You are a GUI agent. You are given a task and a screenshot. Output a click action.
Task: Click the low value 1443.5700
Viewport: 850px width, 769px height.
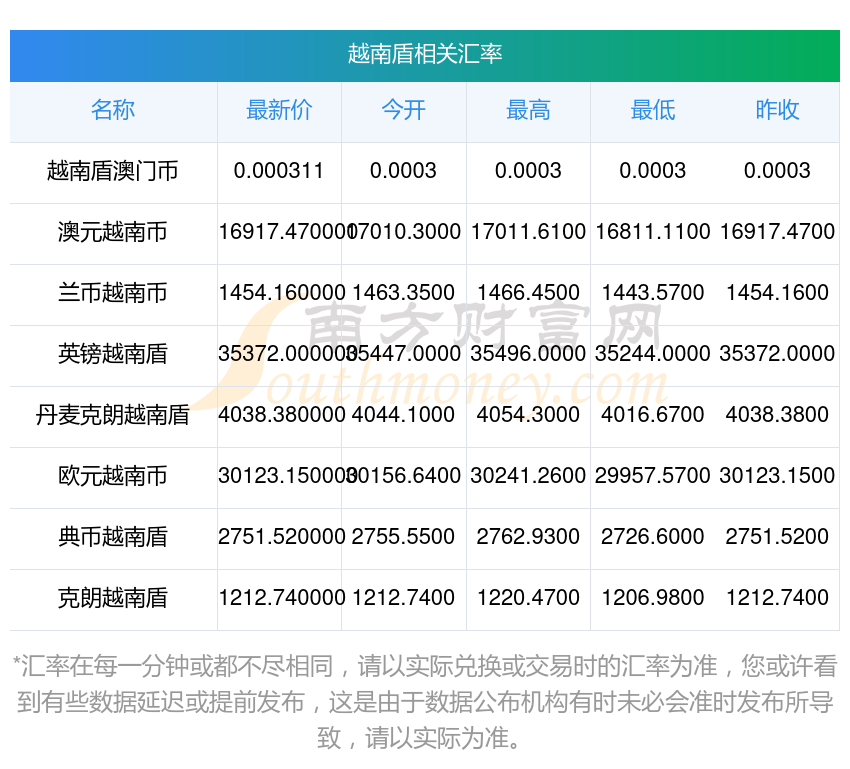653,293
